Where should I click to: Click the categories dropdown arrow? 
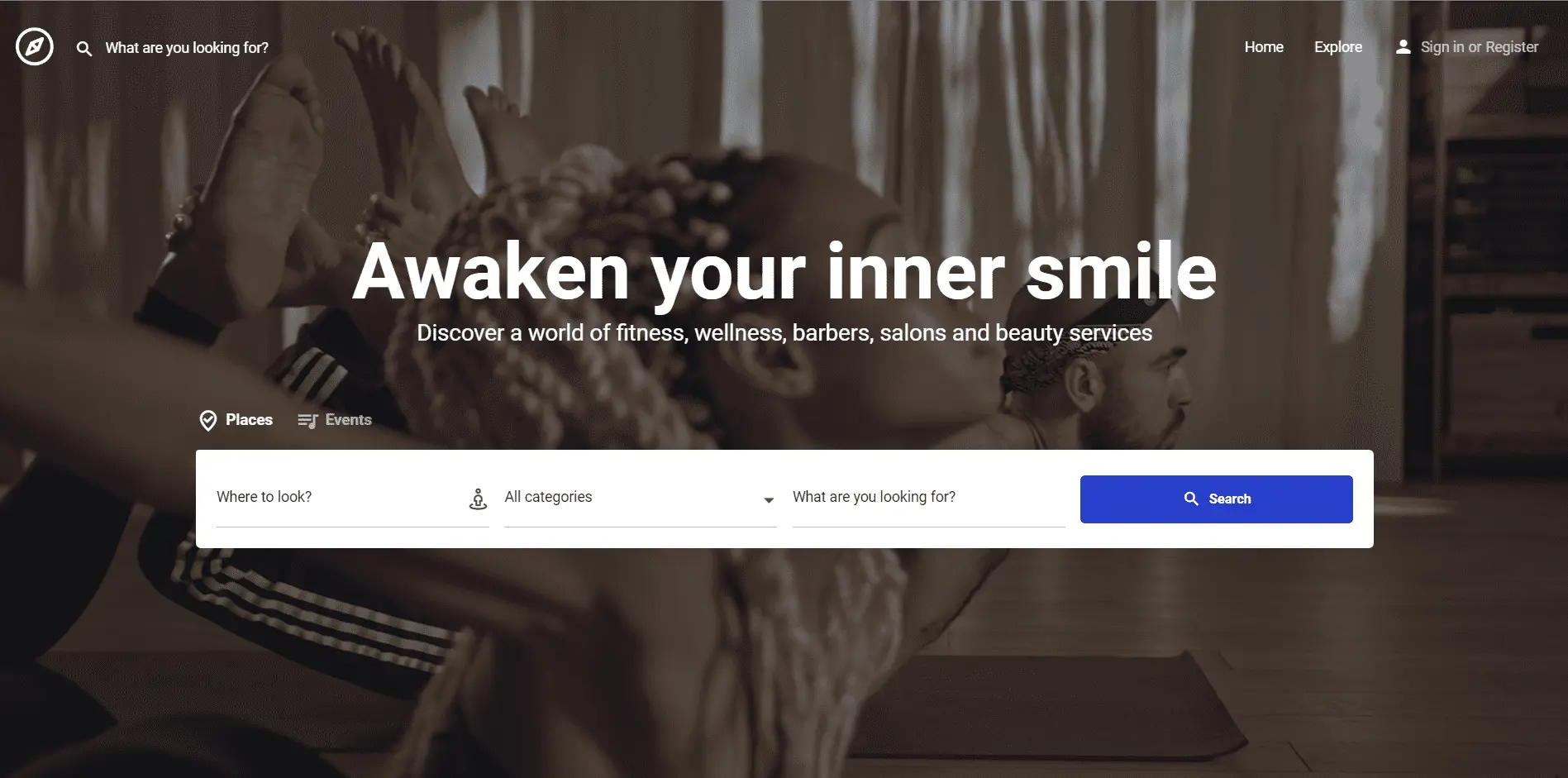point(769,500)
